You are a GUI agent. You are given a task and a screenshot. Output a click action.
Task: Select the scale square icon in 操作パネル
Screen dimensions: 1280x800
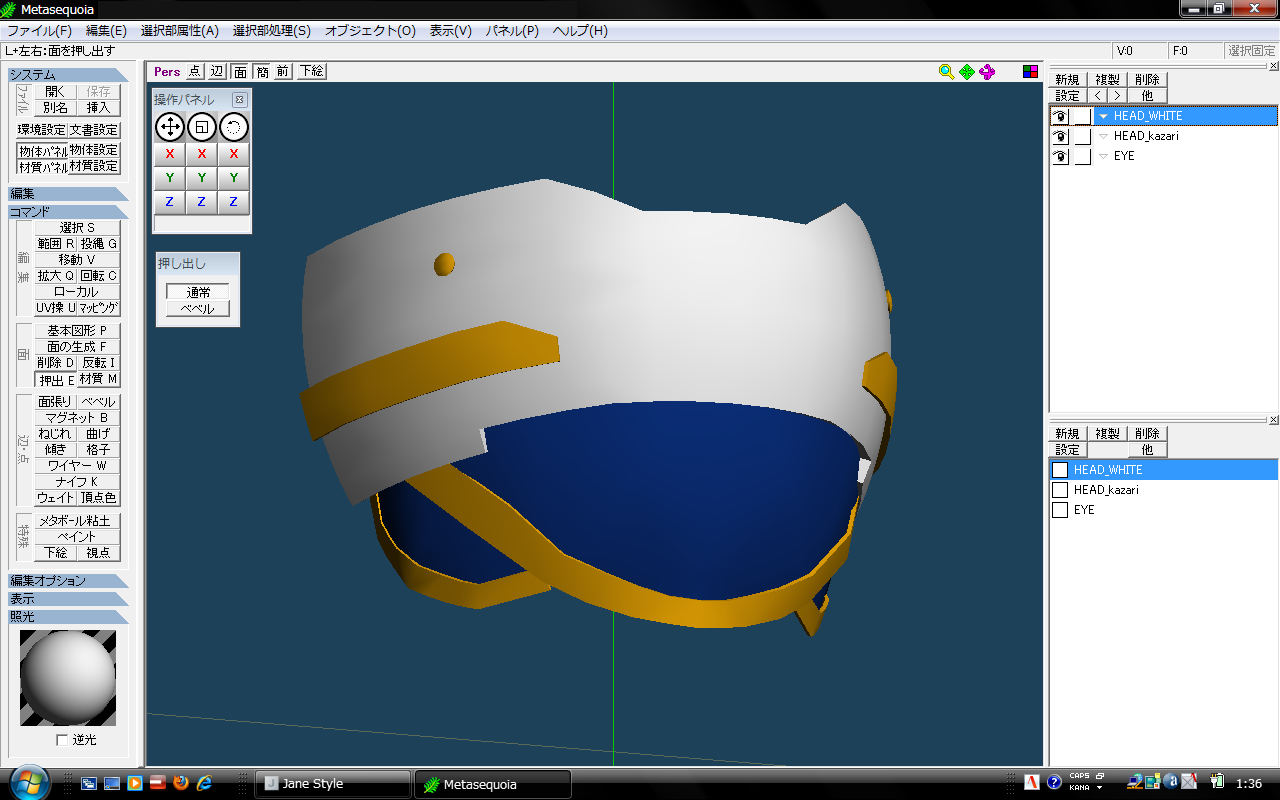(202, 127)
